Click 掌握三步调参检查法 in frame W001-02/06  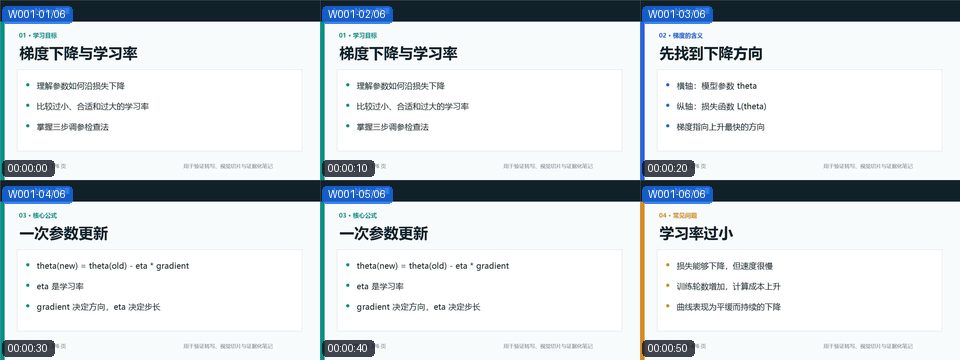[392, 127]
